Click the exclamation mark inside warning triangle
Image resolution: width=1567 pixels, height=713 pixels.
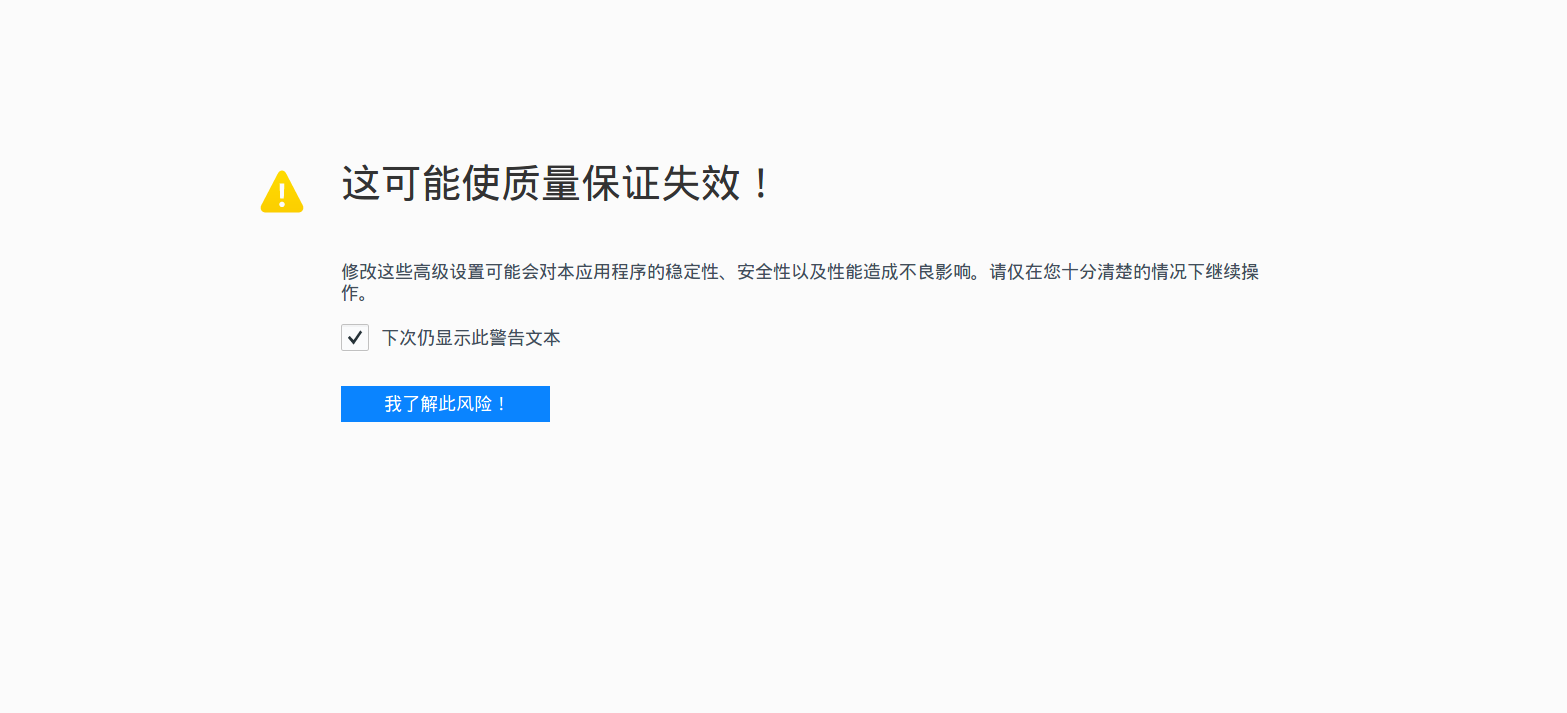click(282, 193)
